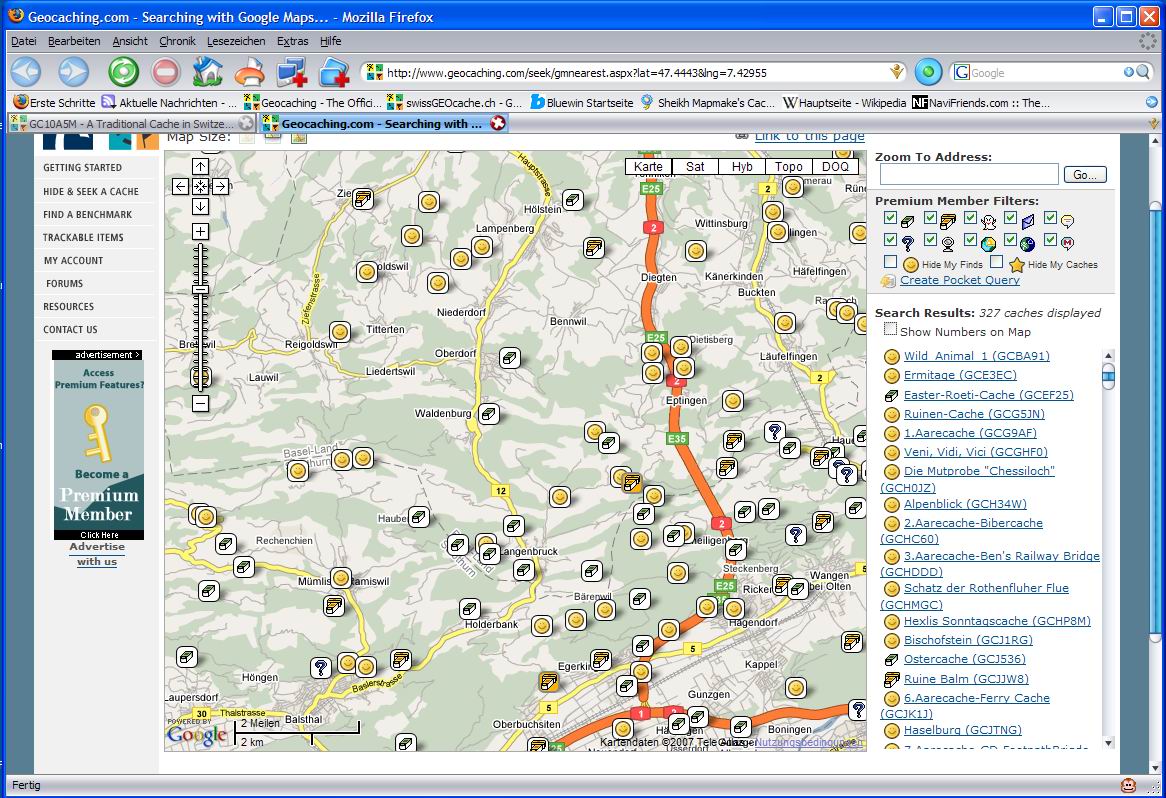The height and width of the screenshot is (798, 1166).
Task: Click the Go... button
Action: click(x=1085, y=175)
